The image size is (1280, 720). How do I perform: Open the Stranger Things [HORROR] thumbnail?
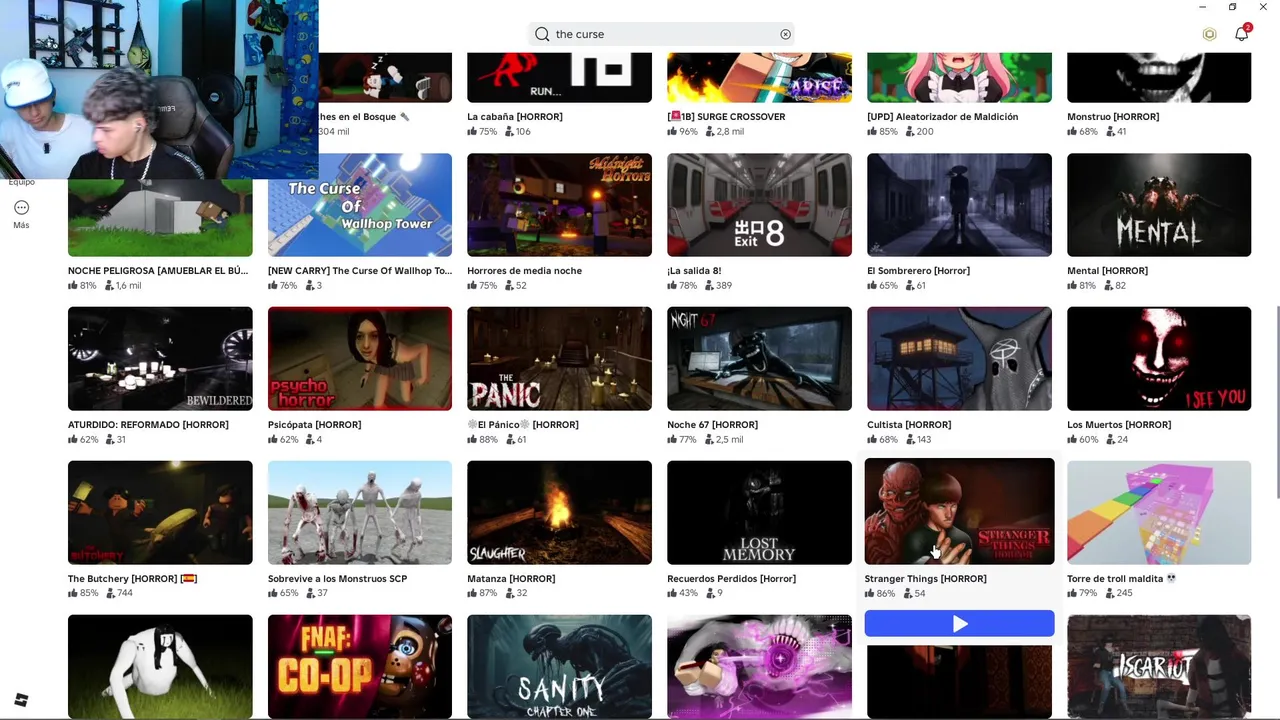tap(959, 512)
